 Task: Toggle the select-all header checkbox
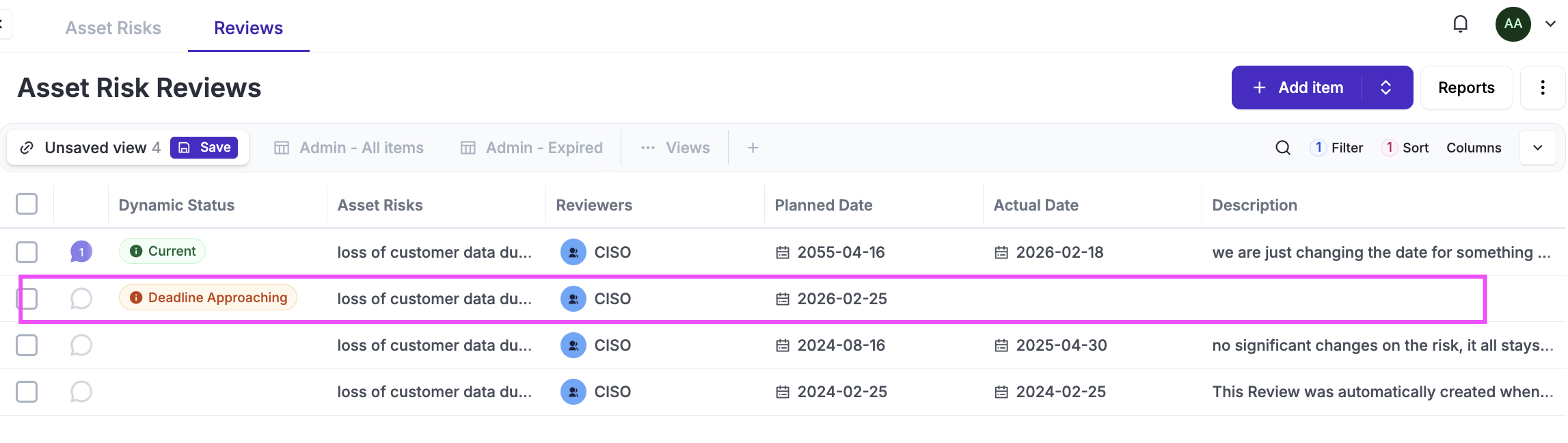[x=27, y=204]
